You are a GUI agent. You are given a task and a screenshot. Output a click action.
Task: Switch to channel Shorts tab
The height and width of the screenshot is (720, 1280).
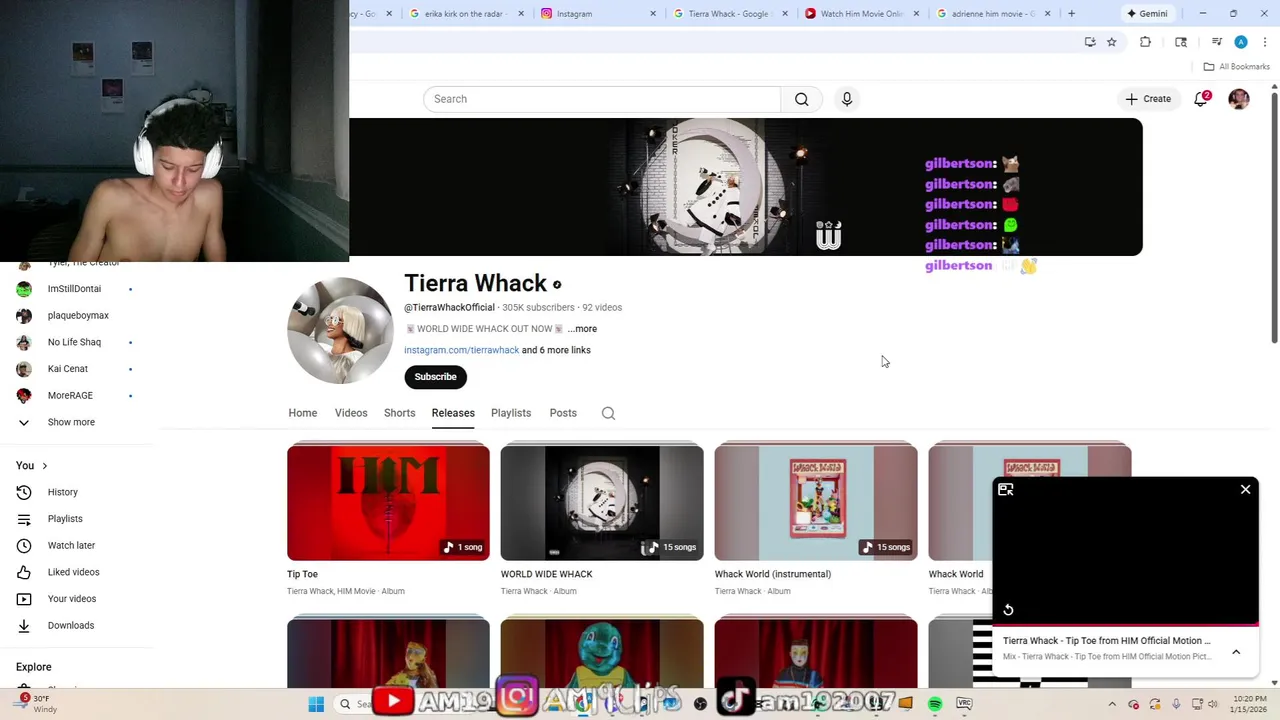(400, 413)
